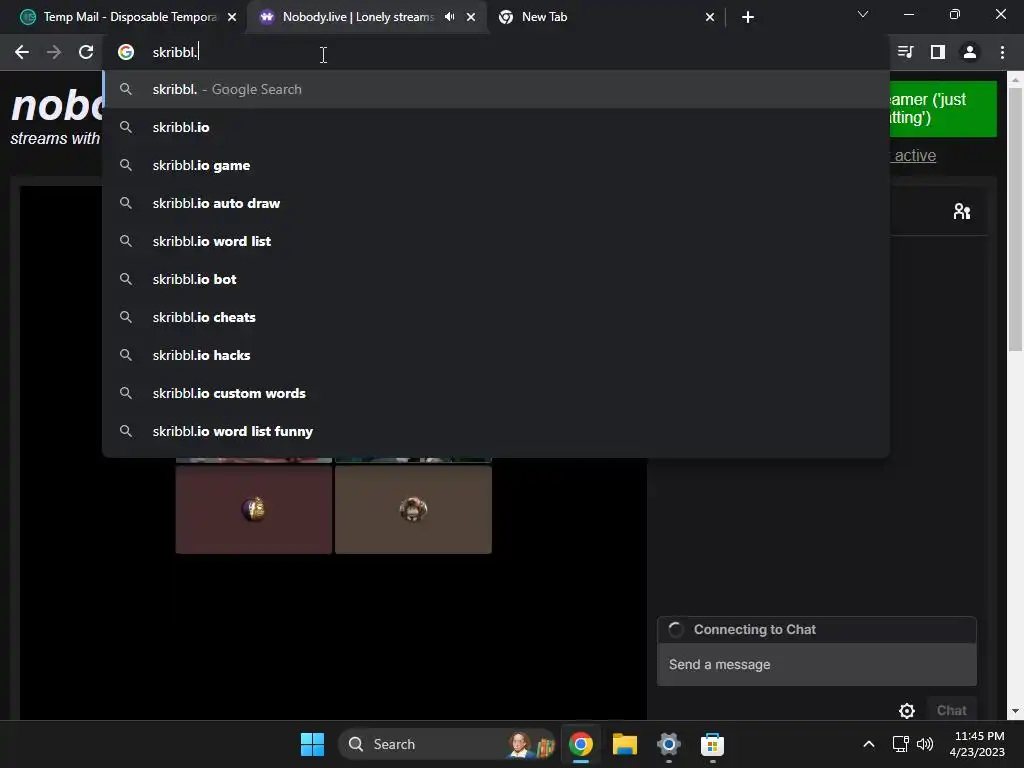1024x768 pixels.
Task: Select 'skribbl.io hacks' suggestion
Action: [x=496, y=355]
